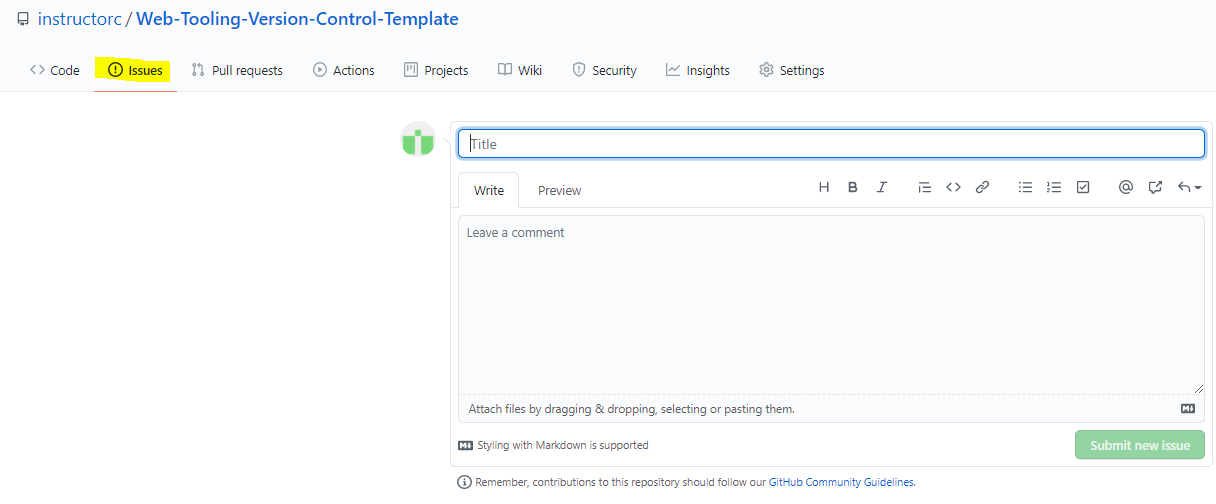Open saved replies dropdown arrow
This screenshot has height=504, width=1216.
(x=1189, y=187)
